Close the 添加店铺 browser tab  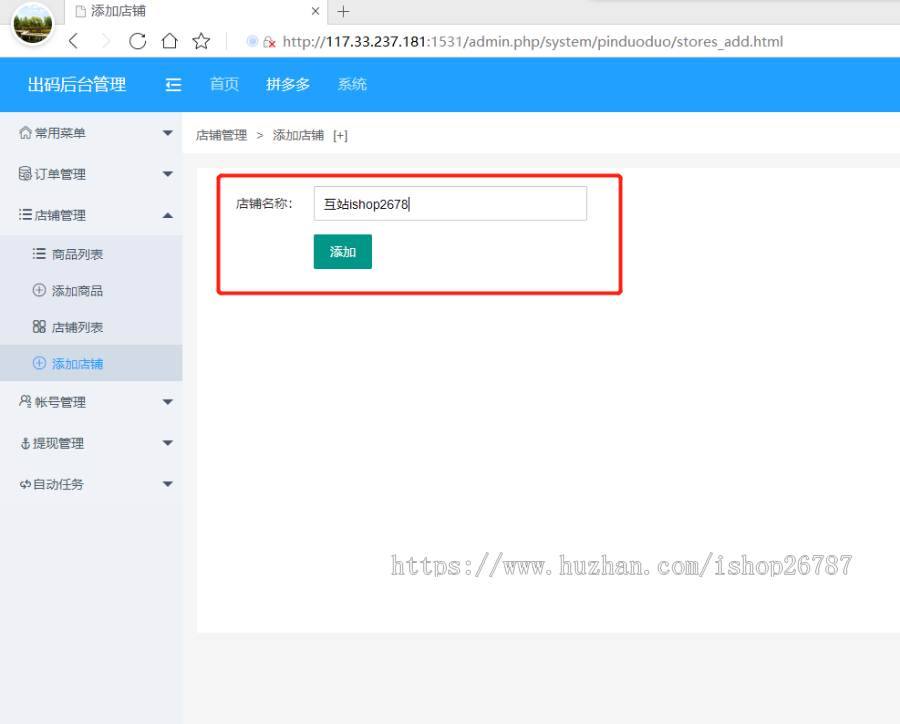point(315,11)
